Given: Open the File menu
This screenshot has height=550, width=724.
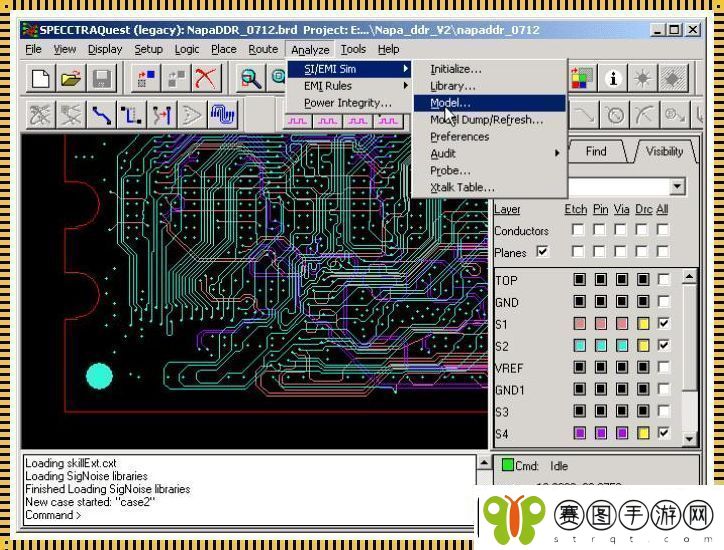Looking at the screenshot, I should click(33, 49).
